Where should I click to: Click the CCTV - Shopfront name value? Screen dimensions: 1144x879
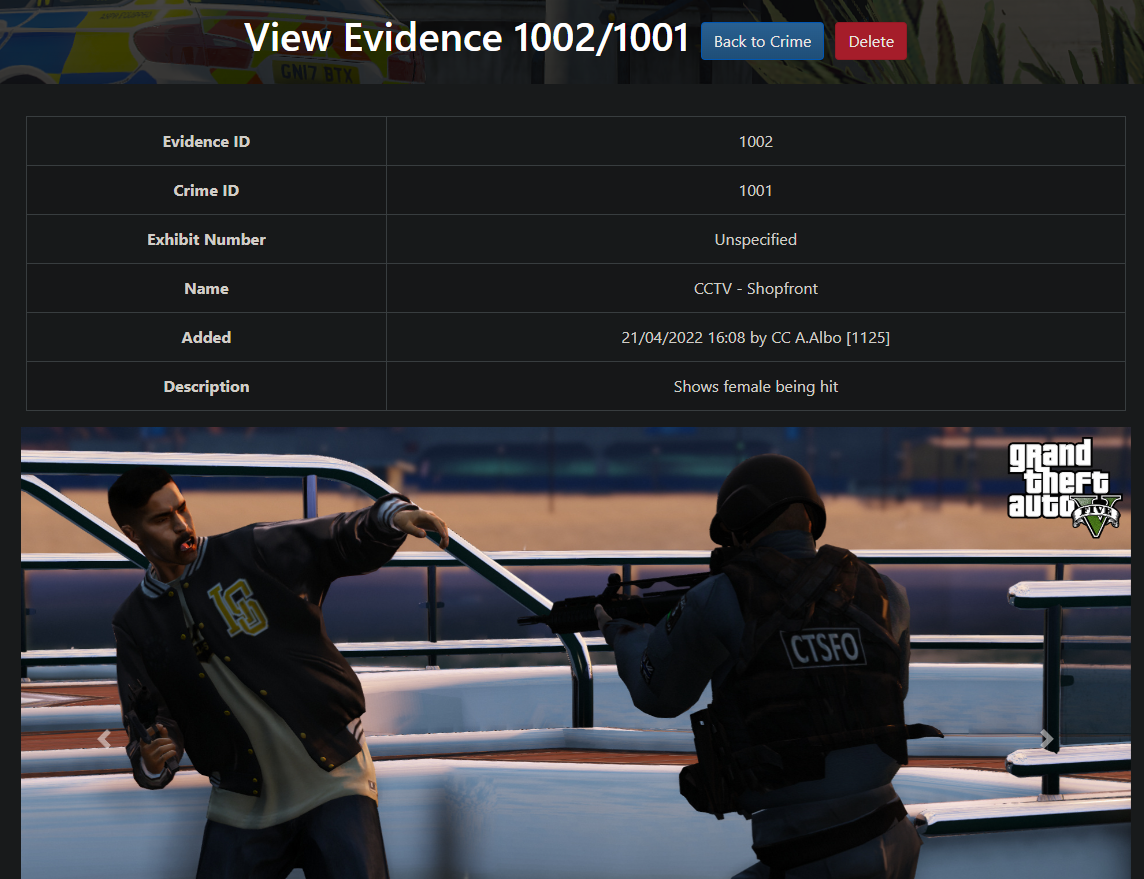click(755, 288)
